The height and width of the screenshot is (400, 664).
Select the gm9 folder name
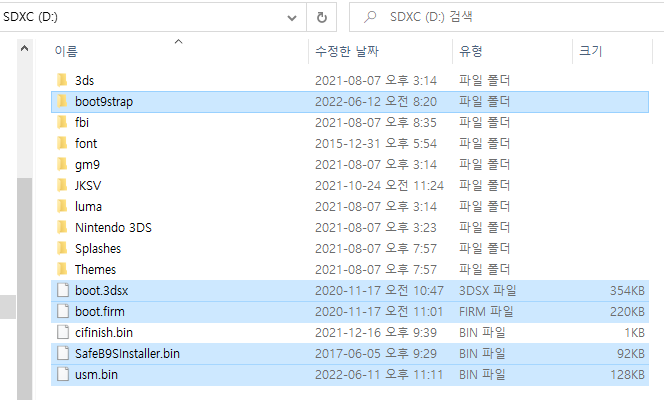pyautogui.click(x=87, y=164)
